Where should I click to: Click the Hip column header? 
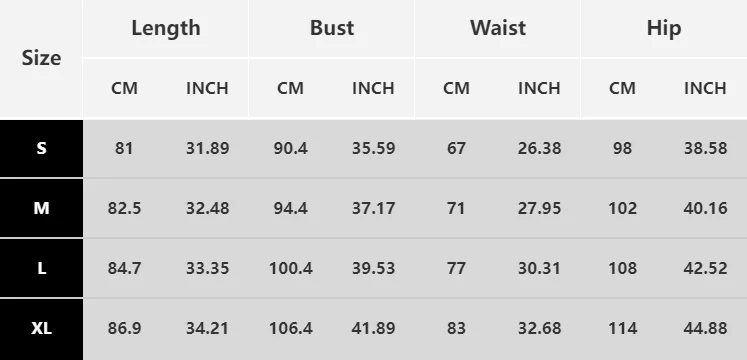click(664, 28)
